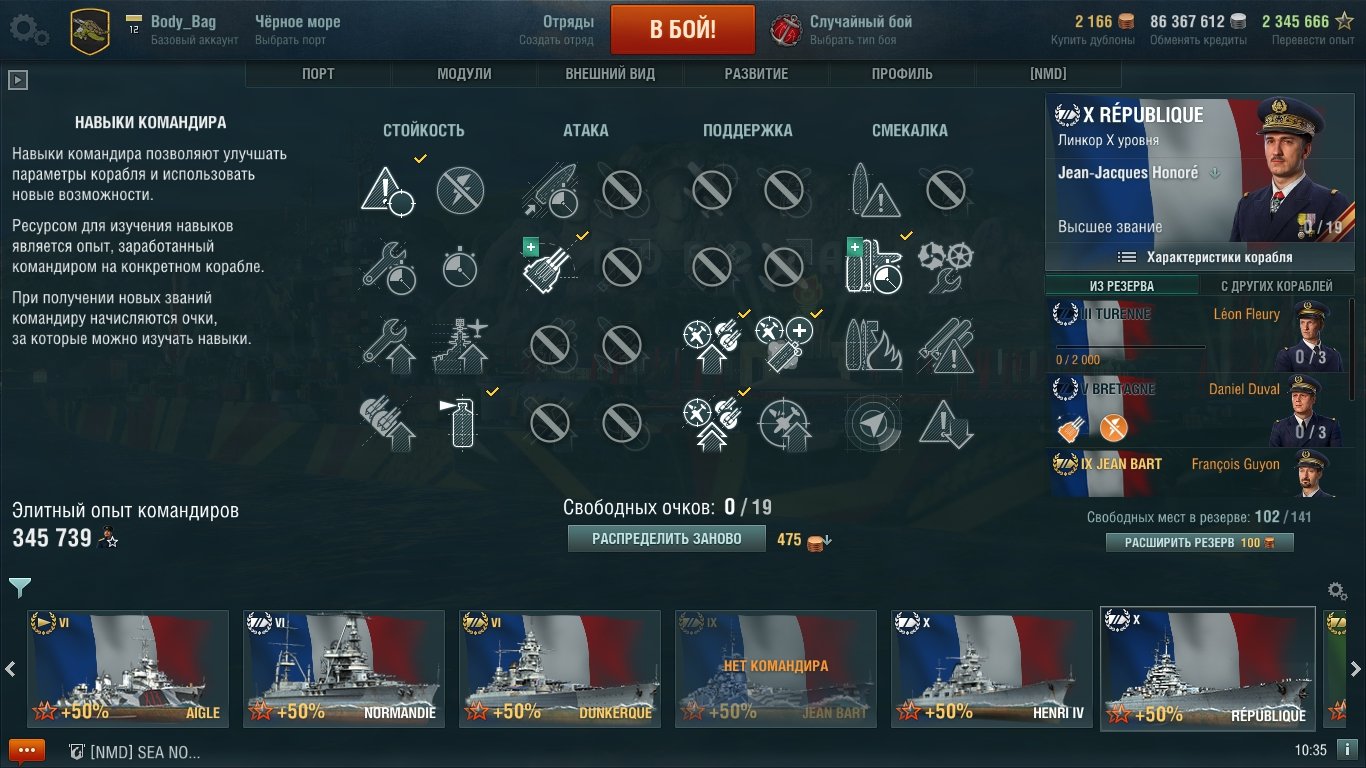1366x768 pixels.
Task: Switch to the МОДУЛИ tab
Action: [464, 74]
